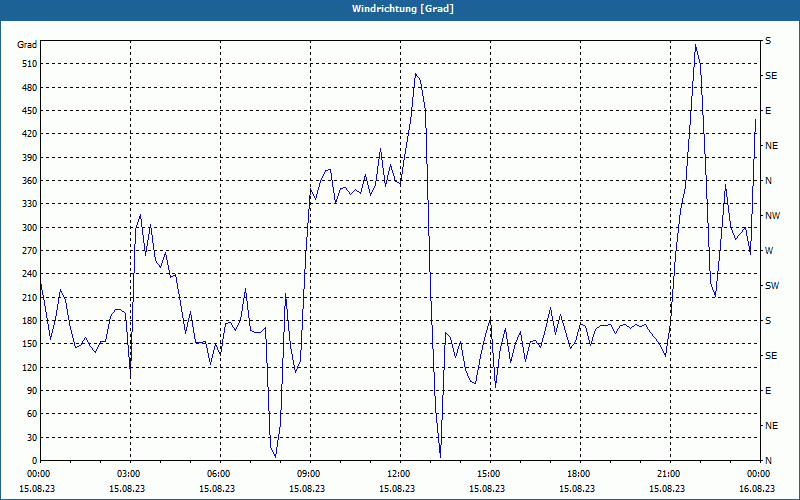This screenshot has width=800, height=500.
Task: Click the SE compass label level with 480
Action: (x=771, y=76)
